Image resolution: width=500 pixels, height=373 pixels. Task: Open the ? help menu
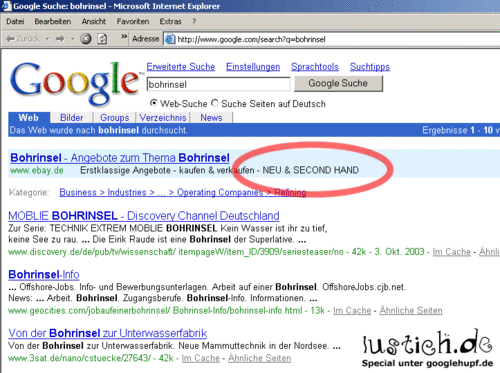194,22
